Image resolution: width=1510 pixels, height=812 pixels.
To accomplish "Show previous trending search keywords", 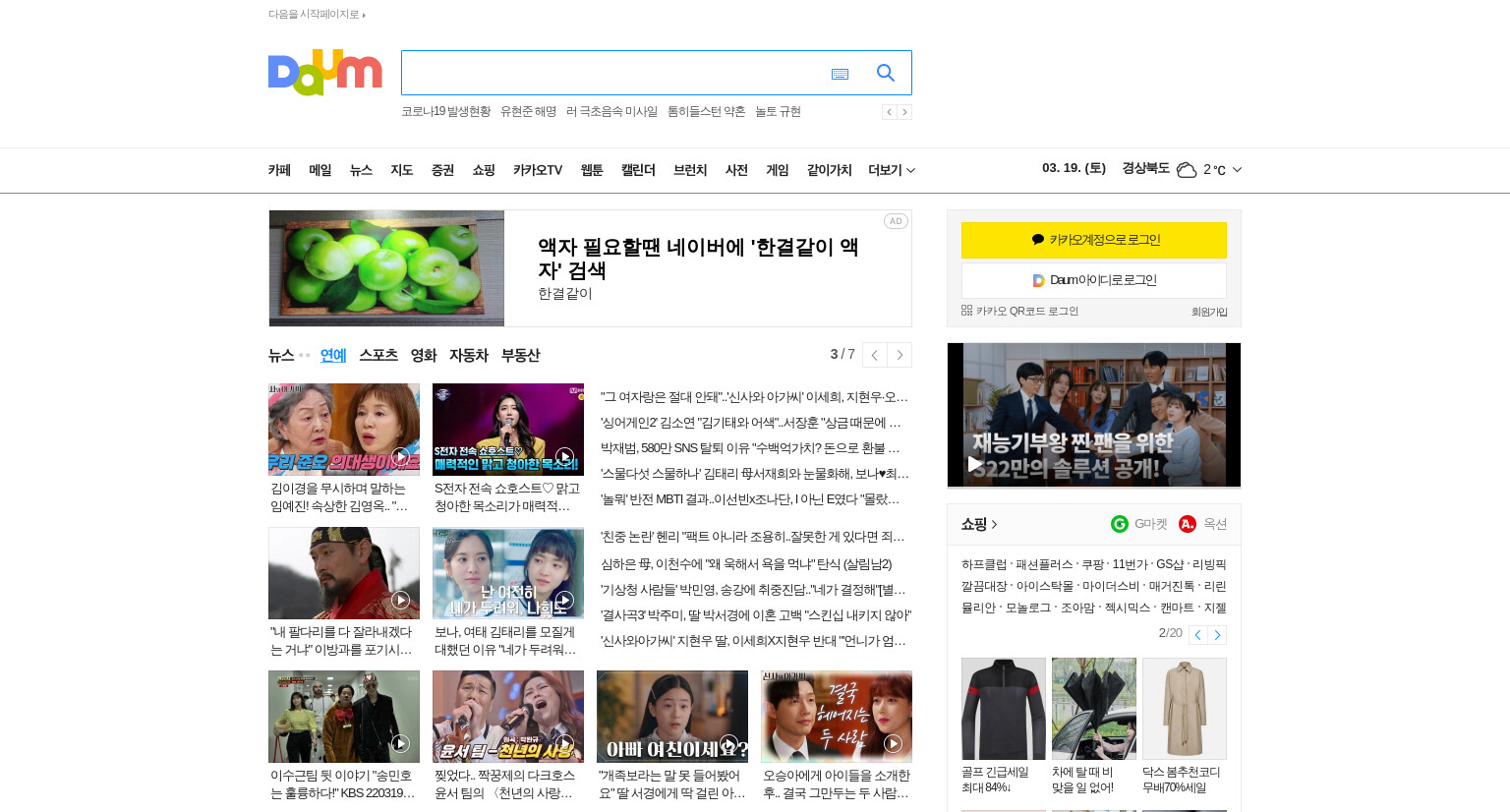I will 889,112.
